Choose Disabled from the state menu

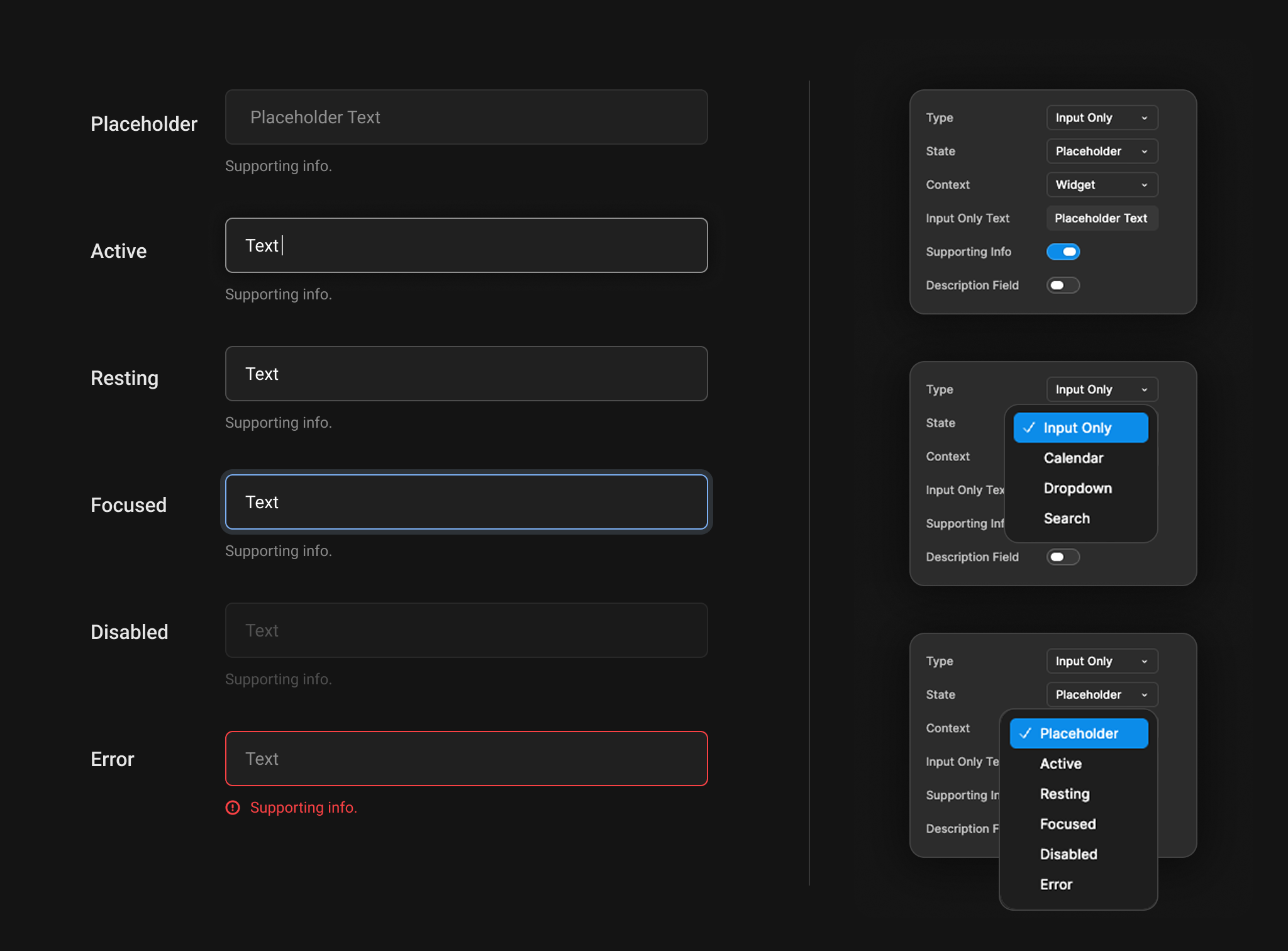click(1079, 854)
